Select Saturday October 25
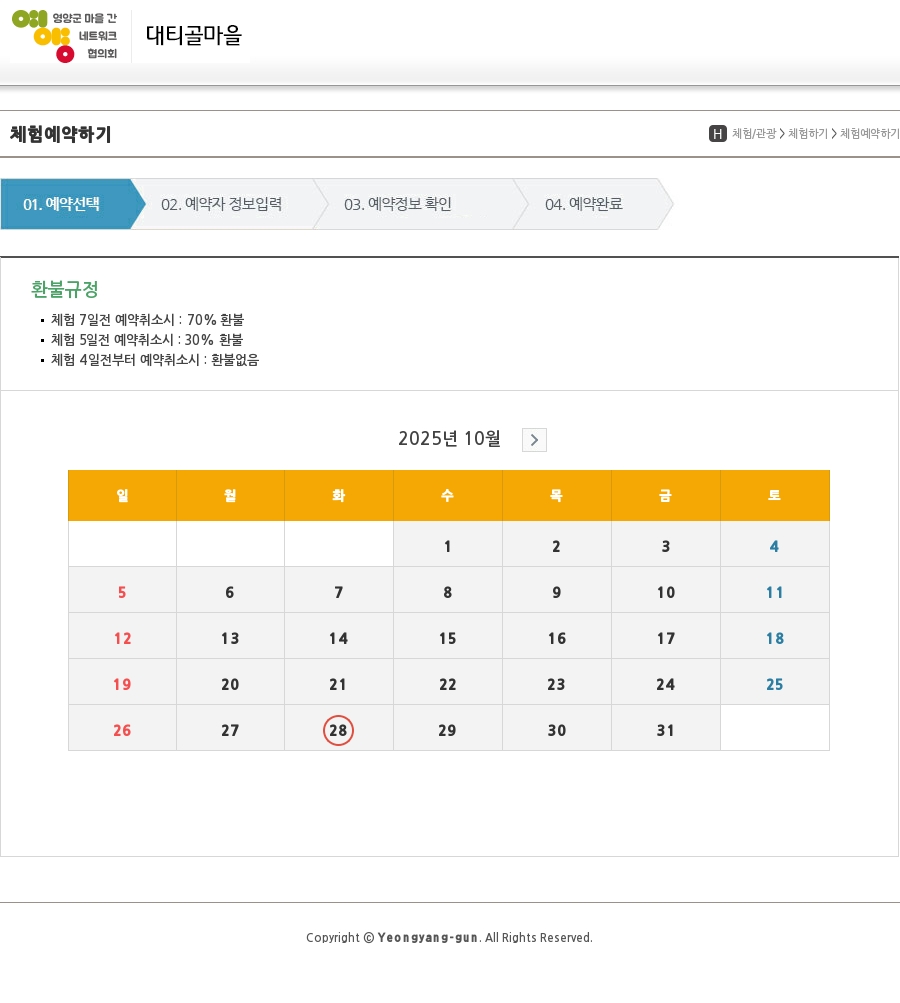The height and width of the screenshot is (1003, 900). tap(774, 685)
